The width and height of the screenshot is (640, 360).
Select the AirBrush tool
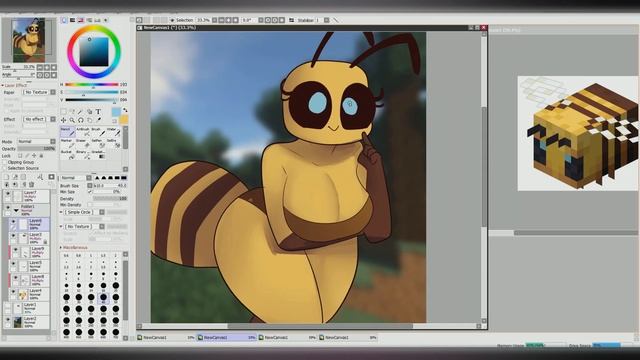click(83, 131)
